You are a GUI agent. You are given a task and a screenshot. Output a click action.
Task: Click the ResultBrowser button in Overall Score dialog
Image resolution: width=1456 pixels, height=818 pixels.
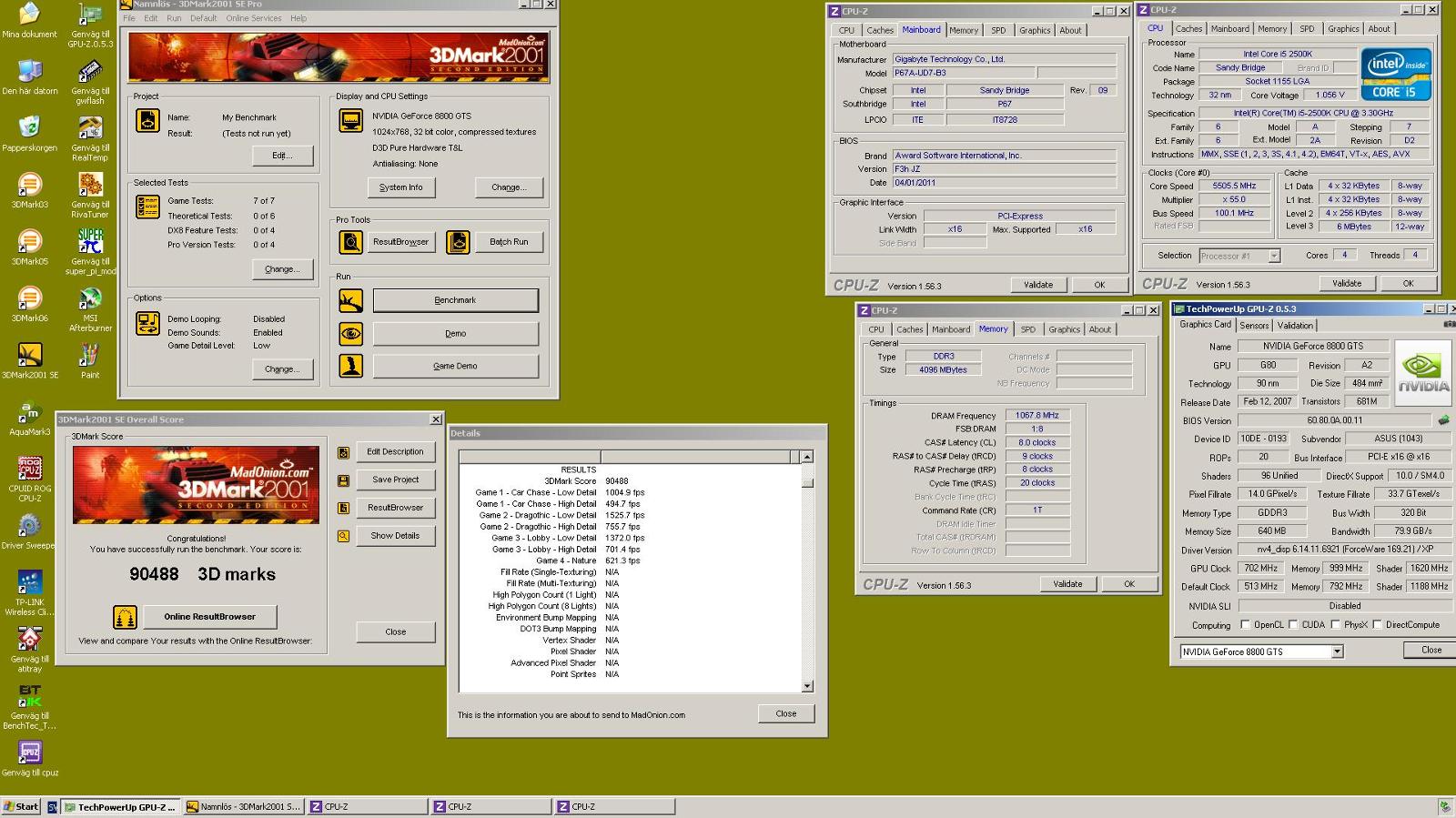[x=395, y=508]
